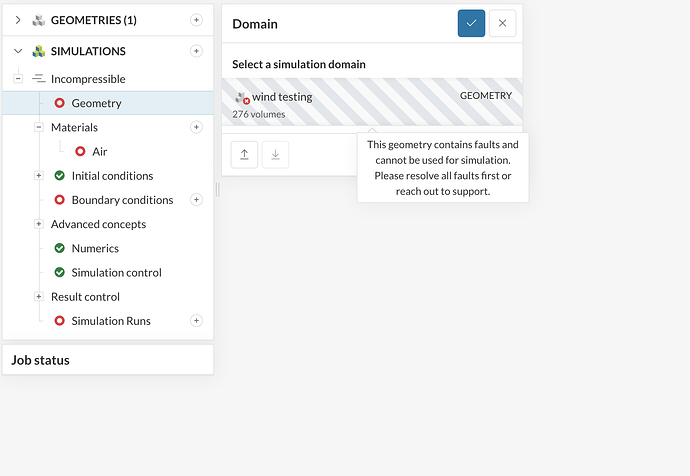690x476 pixels.
Task: Open Simulation control settings
Action: tap(116, 272)
